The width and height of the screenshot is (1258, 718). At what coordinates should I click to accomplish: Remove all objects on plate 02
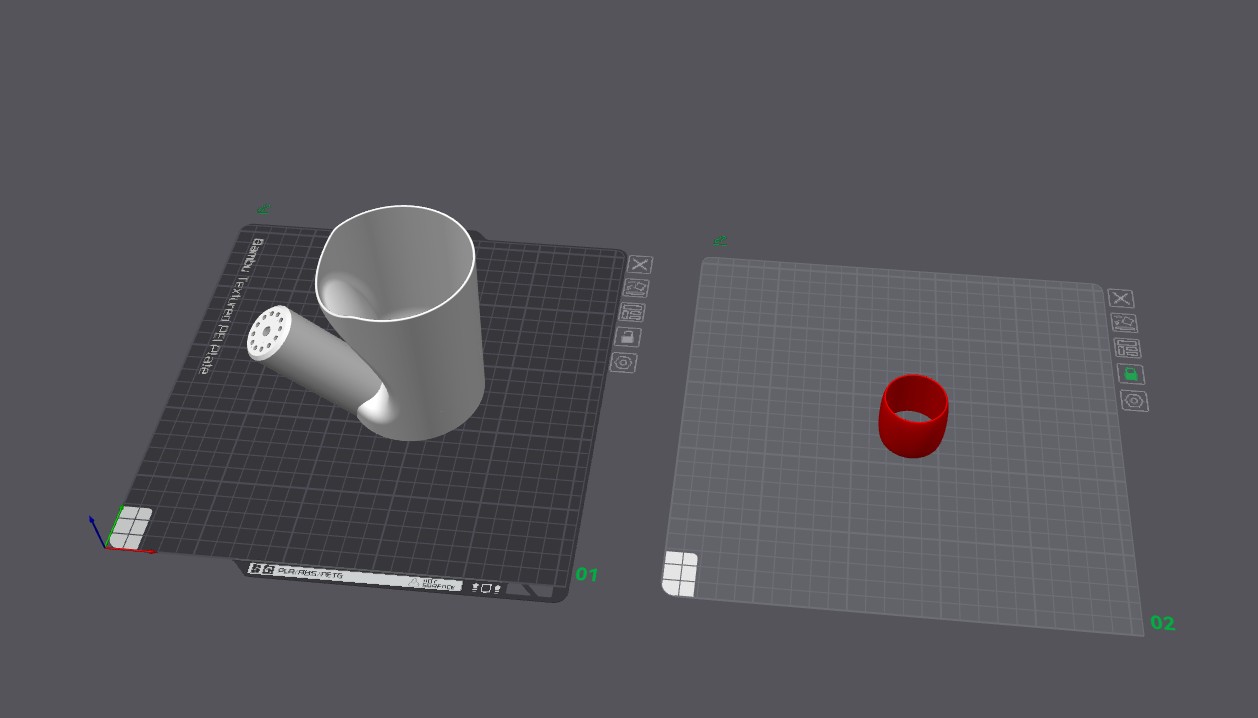click(x=1121, y=298)
